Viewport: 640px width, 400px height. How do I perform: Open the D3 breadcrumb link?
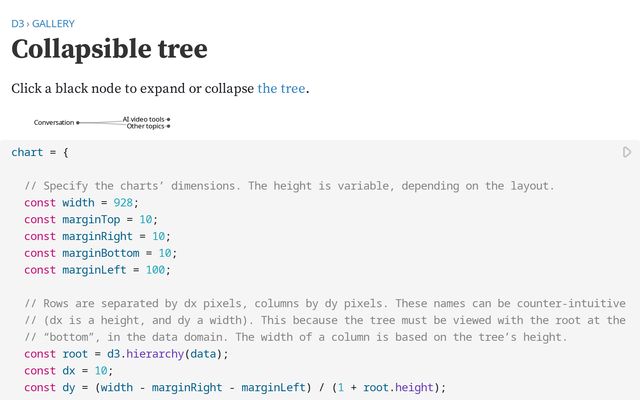coord(17,23)
